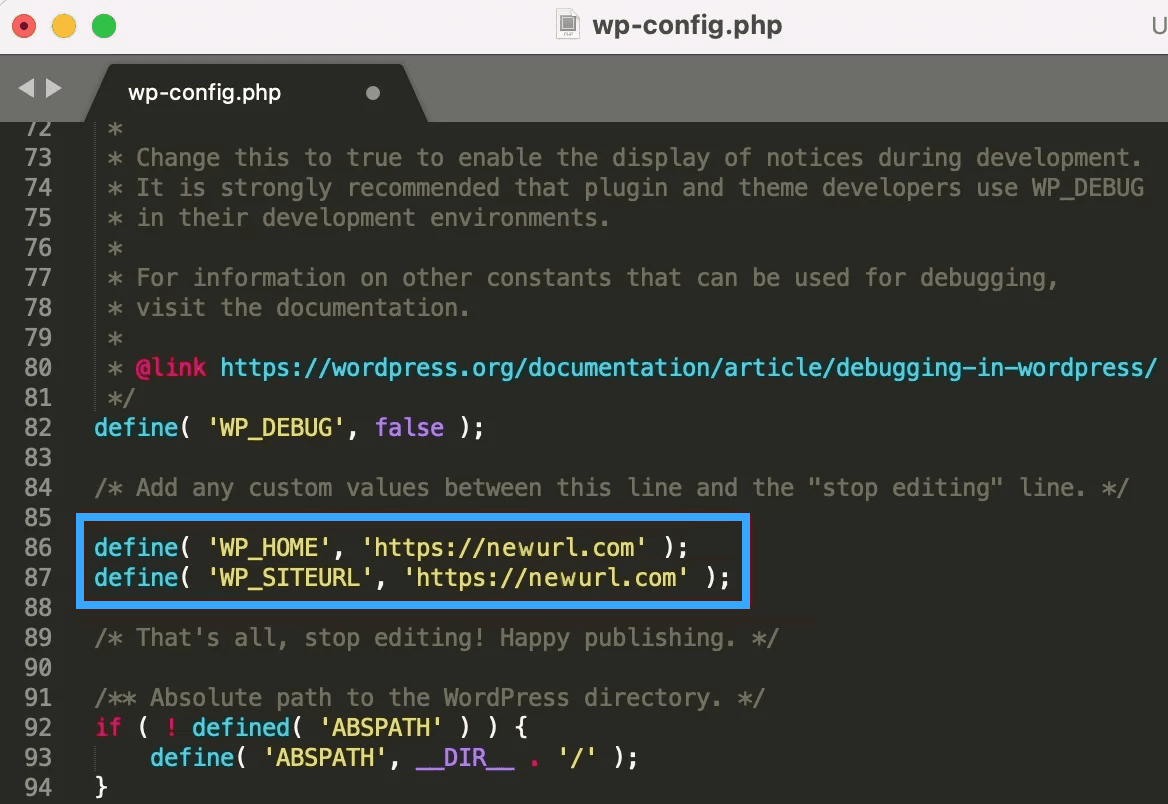Click the __DIR__ constant on line 93
This screenshot has width=1168, height=804.
pyautogui.click(x=464, y=757)
